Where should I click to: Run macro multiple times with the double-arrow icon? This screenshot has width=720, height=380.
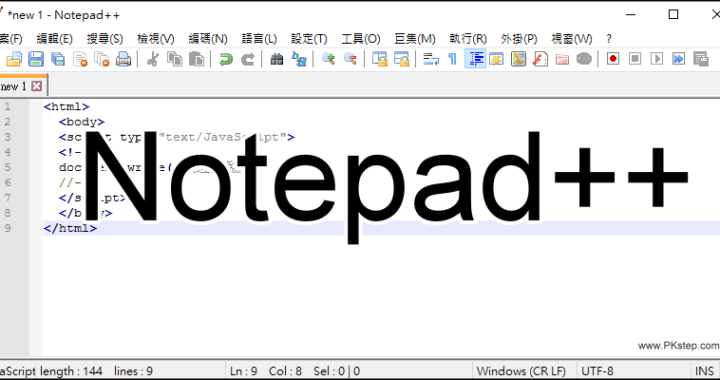tap(679, 59)
